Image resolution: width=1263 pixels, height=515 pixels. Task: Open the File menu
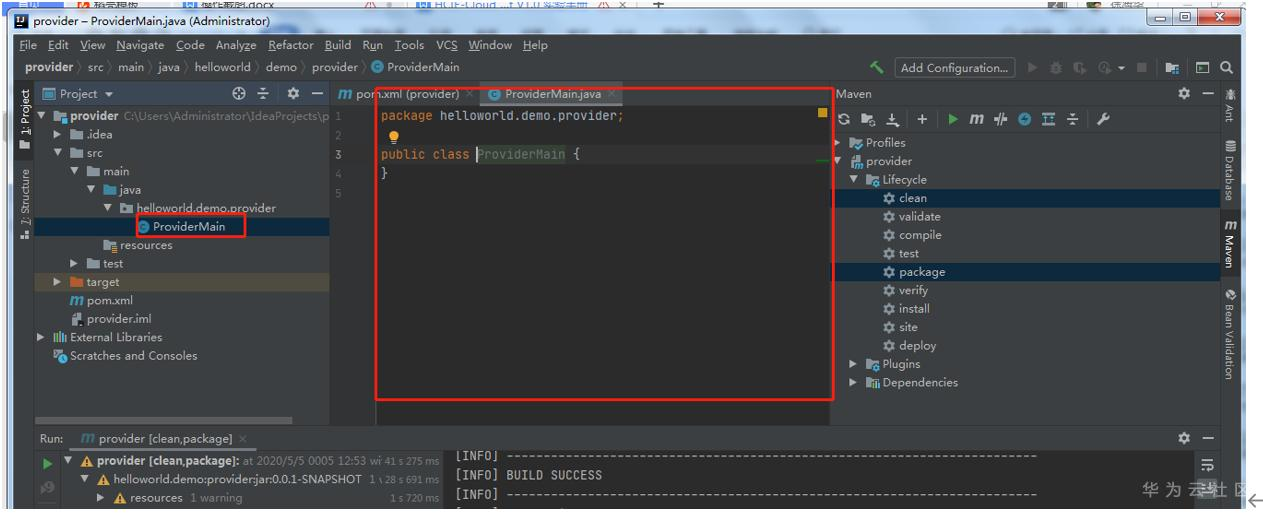[28, 45]
